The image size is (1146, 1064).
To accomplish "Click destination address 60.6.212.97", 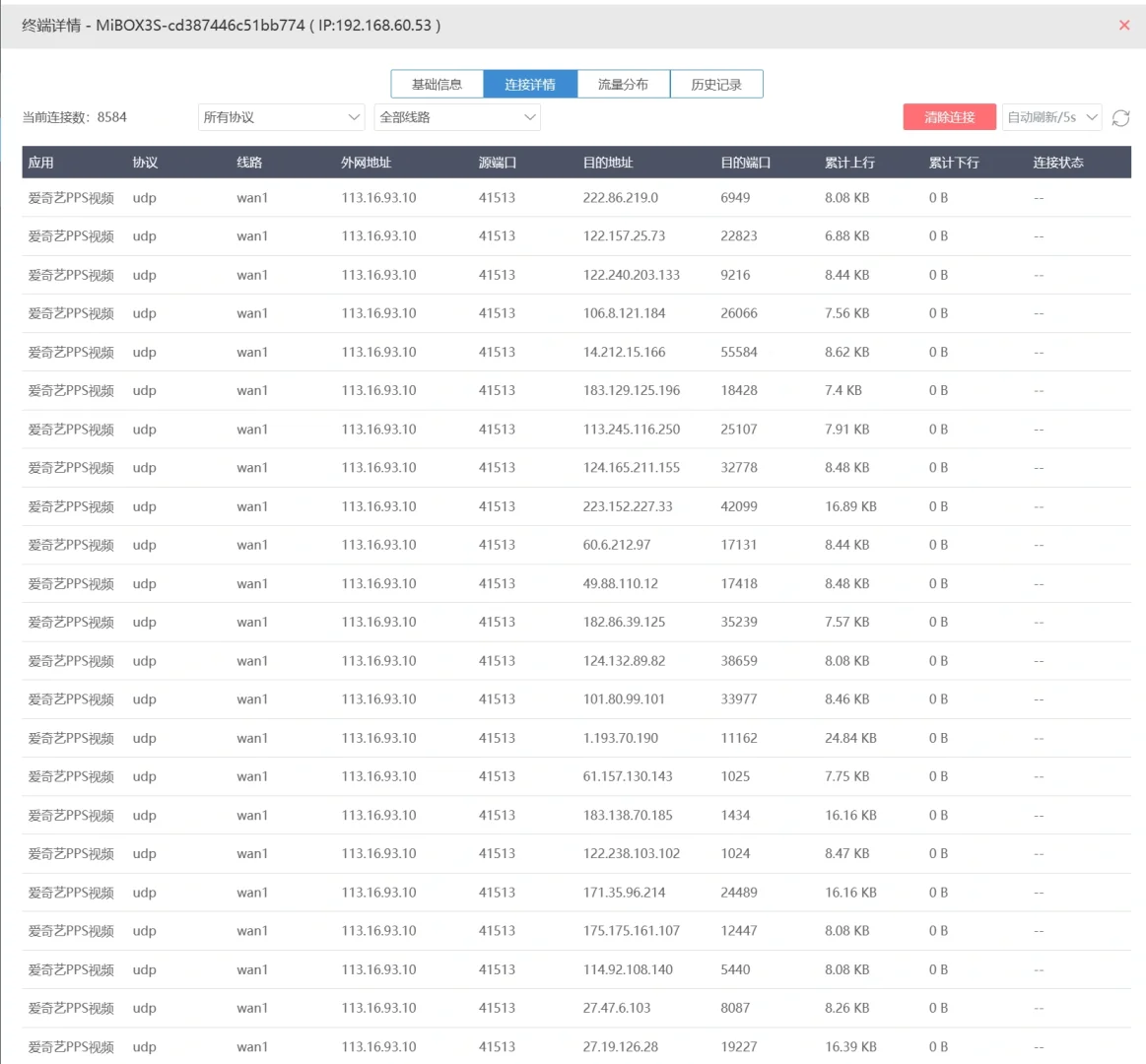I will [617, 545].
